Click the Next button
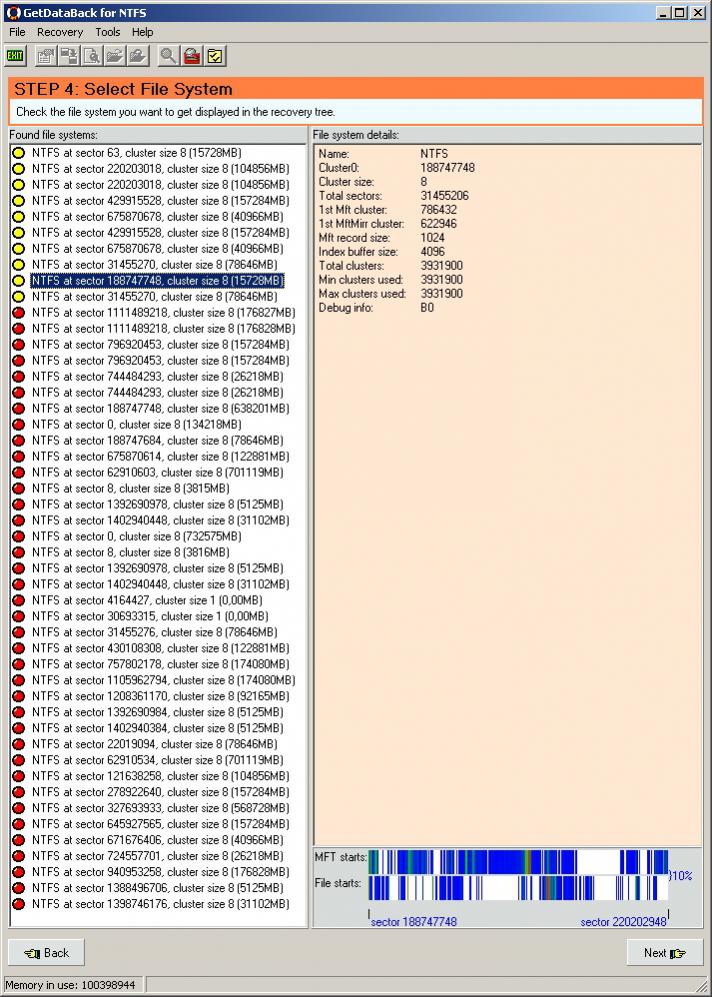 tap(665, 952)
